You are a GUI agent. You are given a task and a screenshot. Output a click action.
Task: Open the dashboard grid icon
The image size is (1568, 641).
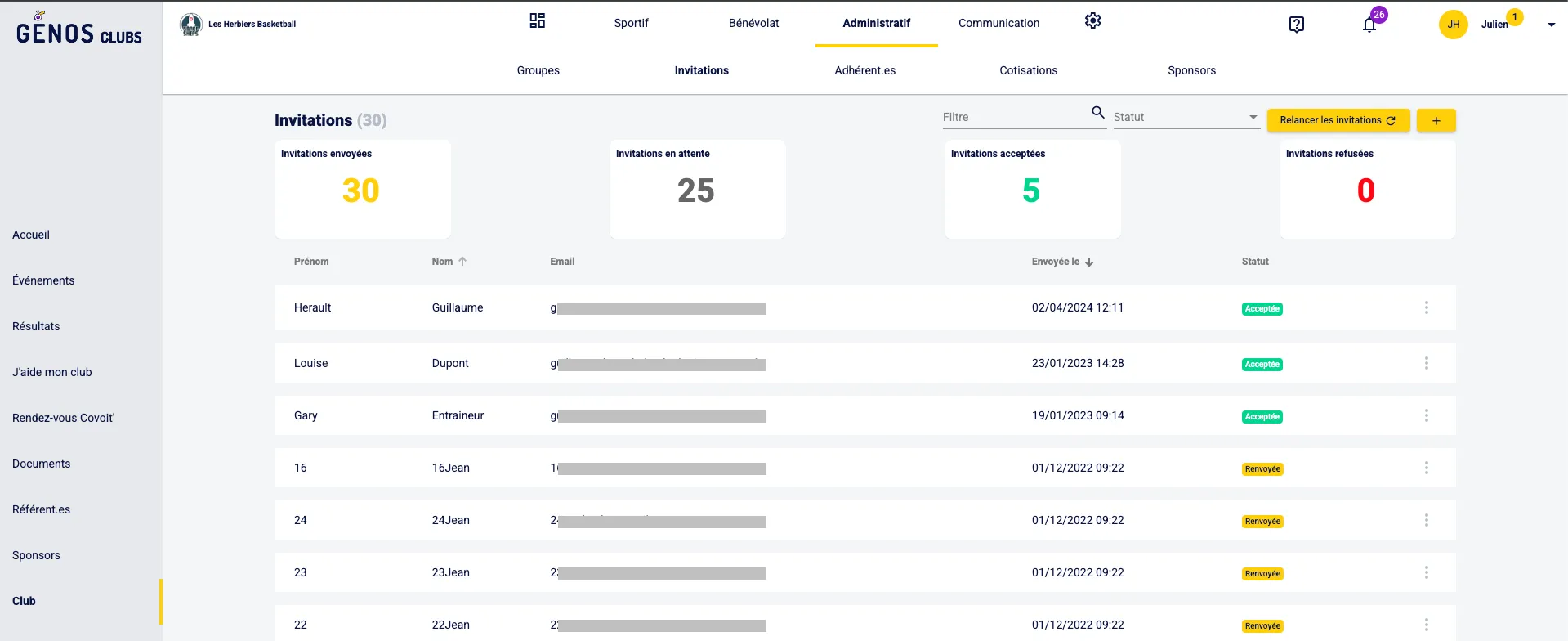click(x=537, y=21)
